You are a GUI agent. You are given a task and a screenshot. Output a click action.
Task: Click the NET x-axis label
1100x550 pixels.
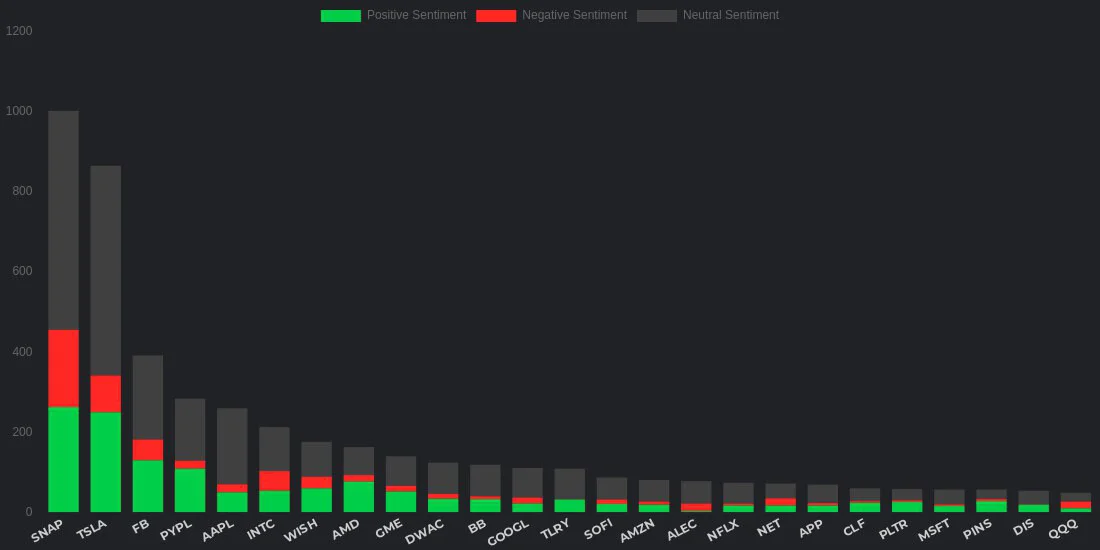(x=771, y=527)
